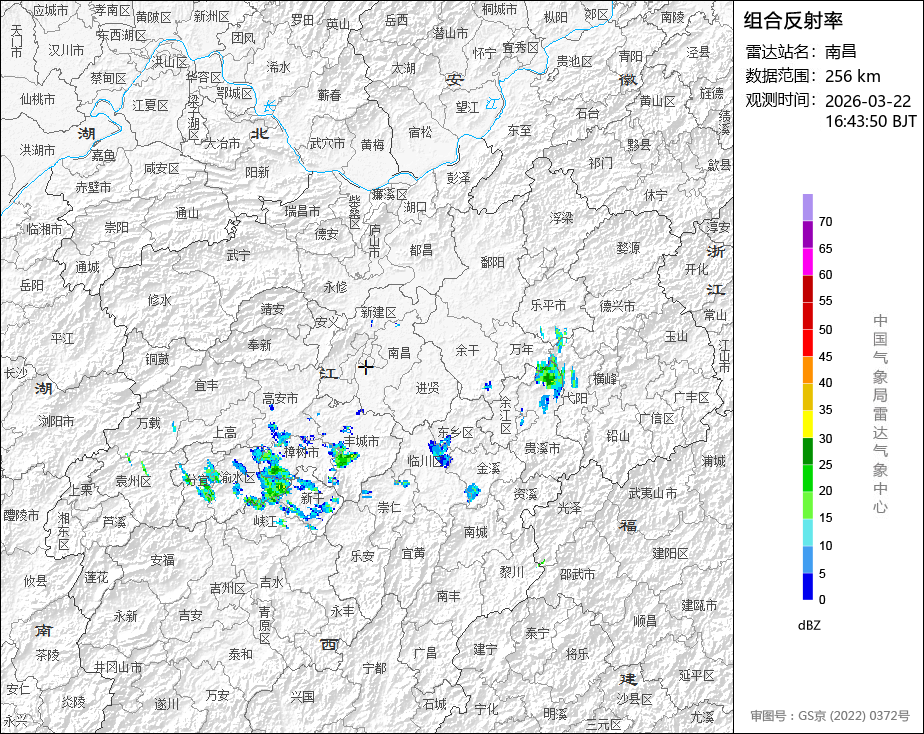Click the '黄梅' map label
The image size is (924, 734).
[x=372, y=144]
